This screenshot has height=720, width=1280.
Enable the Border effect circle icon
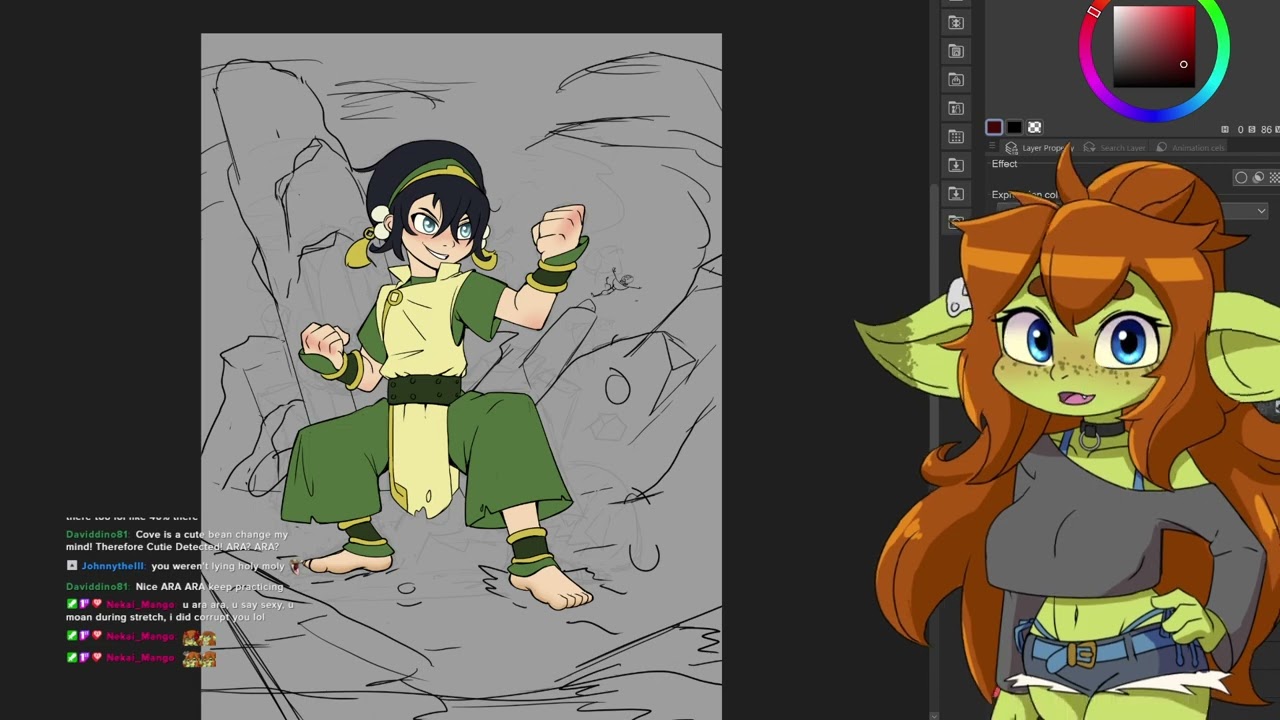pos(1241,178)
